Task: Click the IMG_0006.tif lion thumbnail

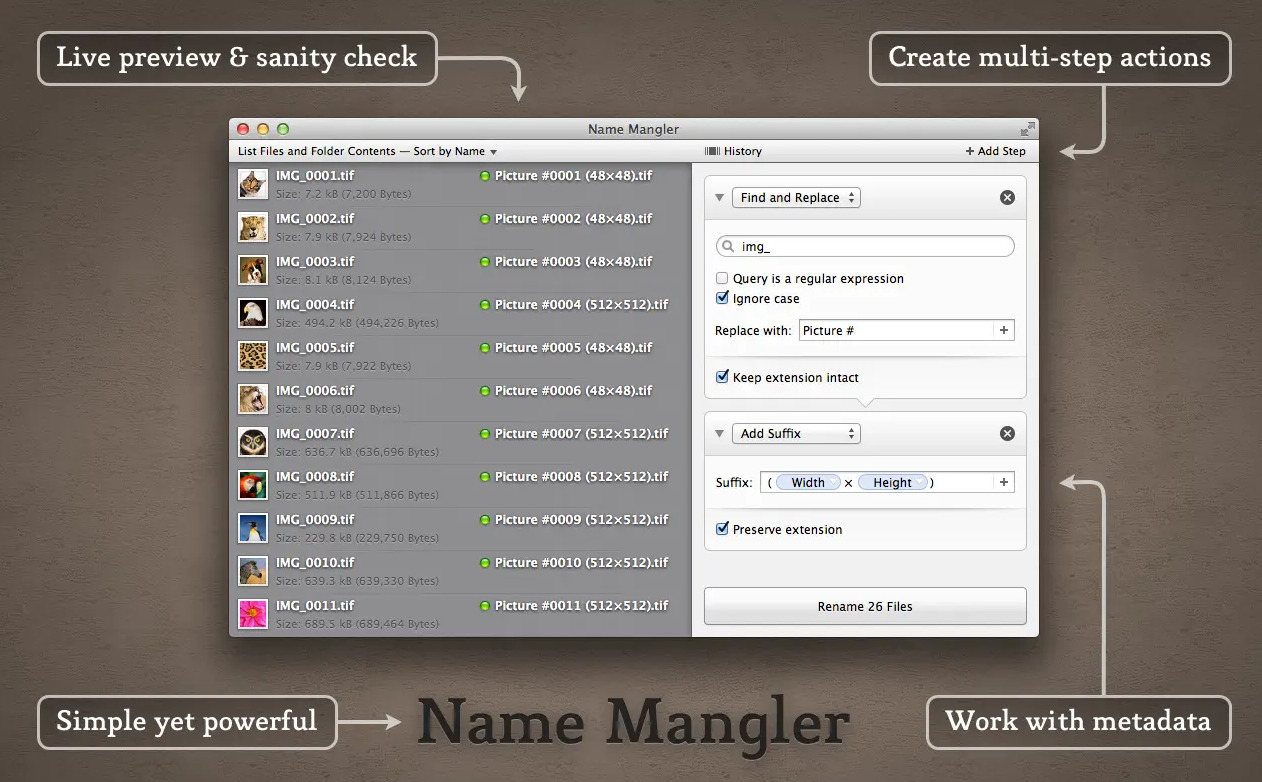Action: 252,399
